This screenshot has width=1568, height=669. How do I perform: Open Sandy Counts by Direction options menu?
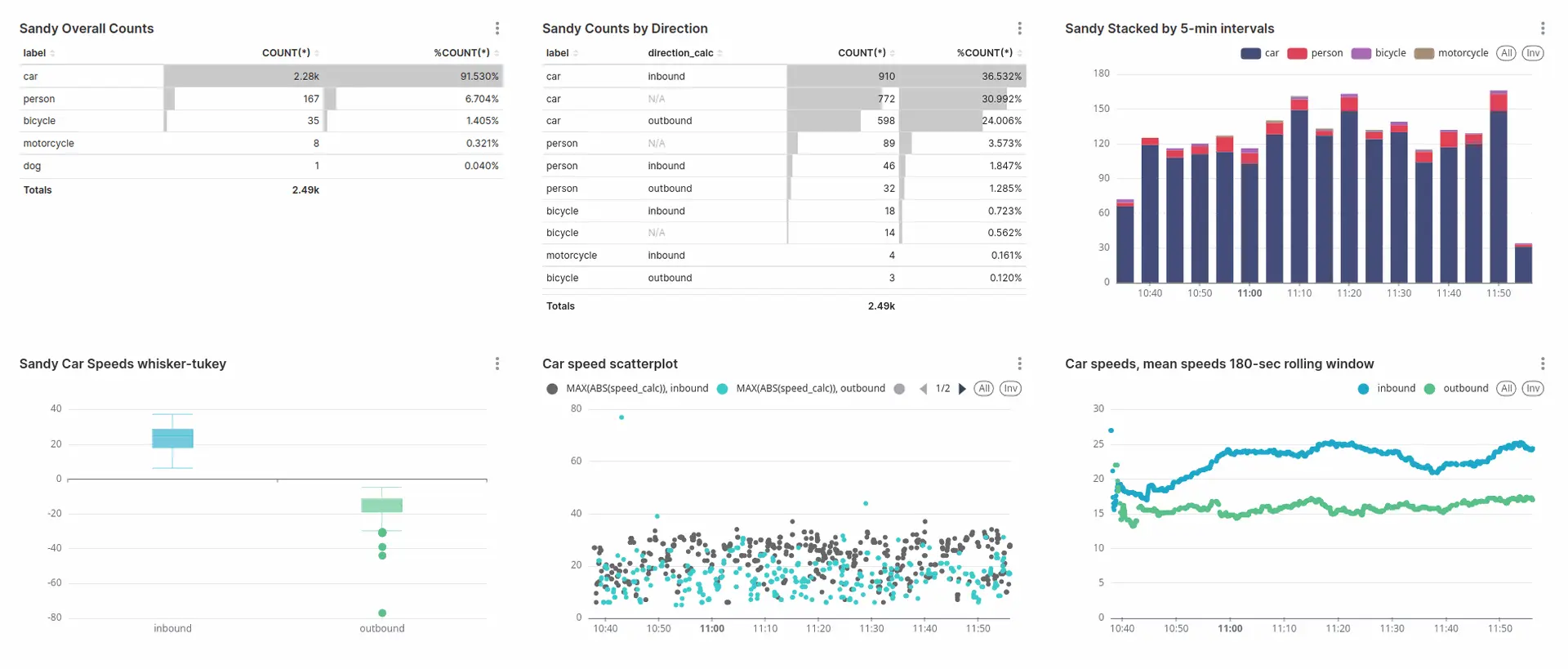coord(1020,29)
